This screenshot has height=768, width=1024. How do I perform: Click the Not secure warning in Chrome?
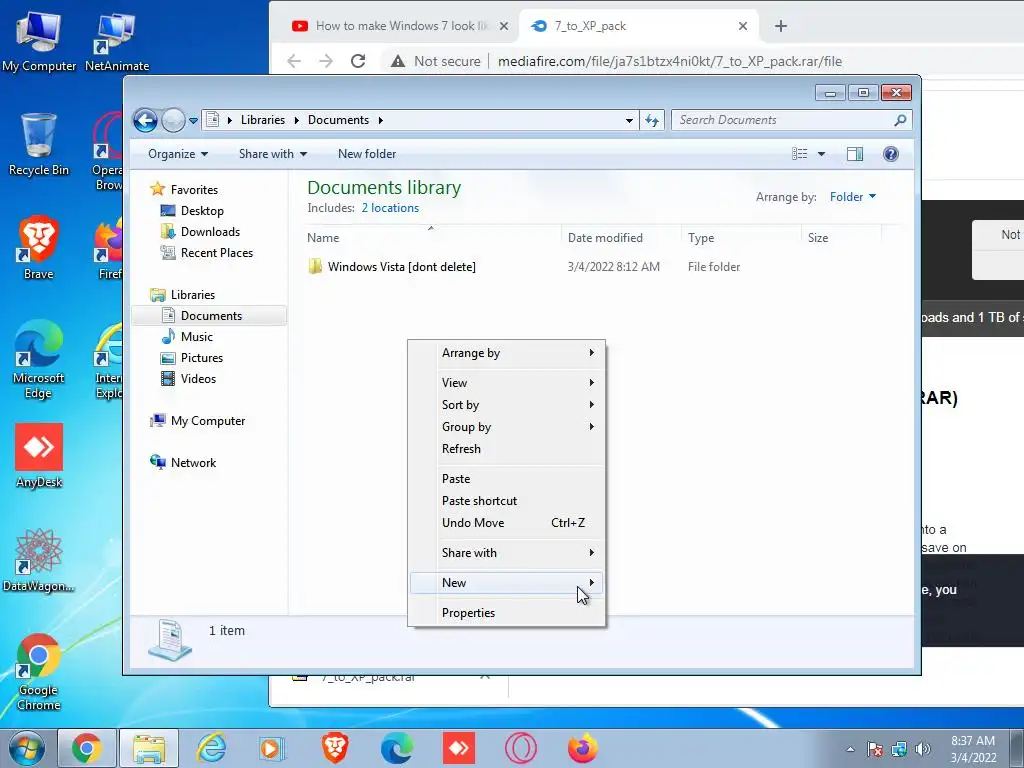435,61
